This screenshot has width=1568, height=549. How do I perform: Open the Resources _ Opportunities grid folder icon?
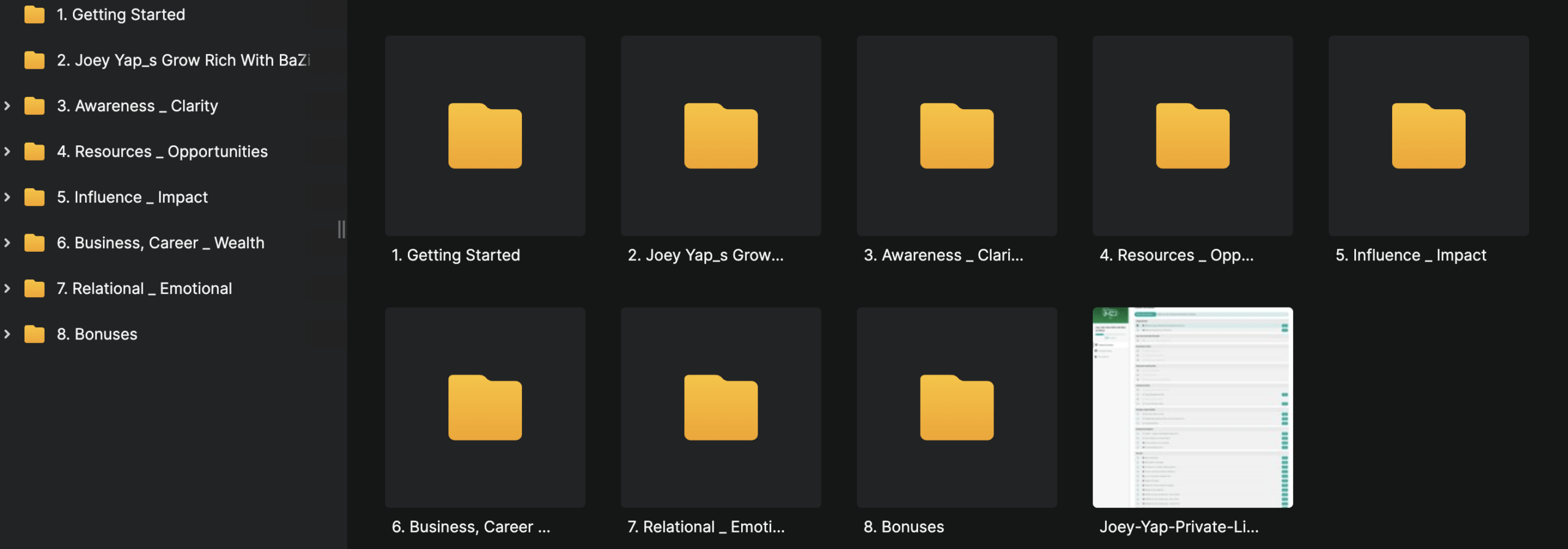(x=1192, y=135)
